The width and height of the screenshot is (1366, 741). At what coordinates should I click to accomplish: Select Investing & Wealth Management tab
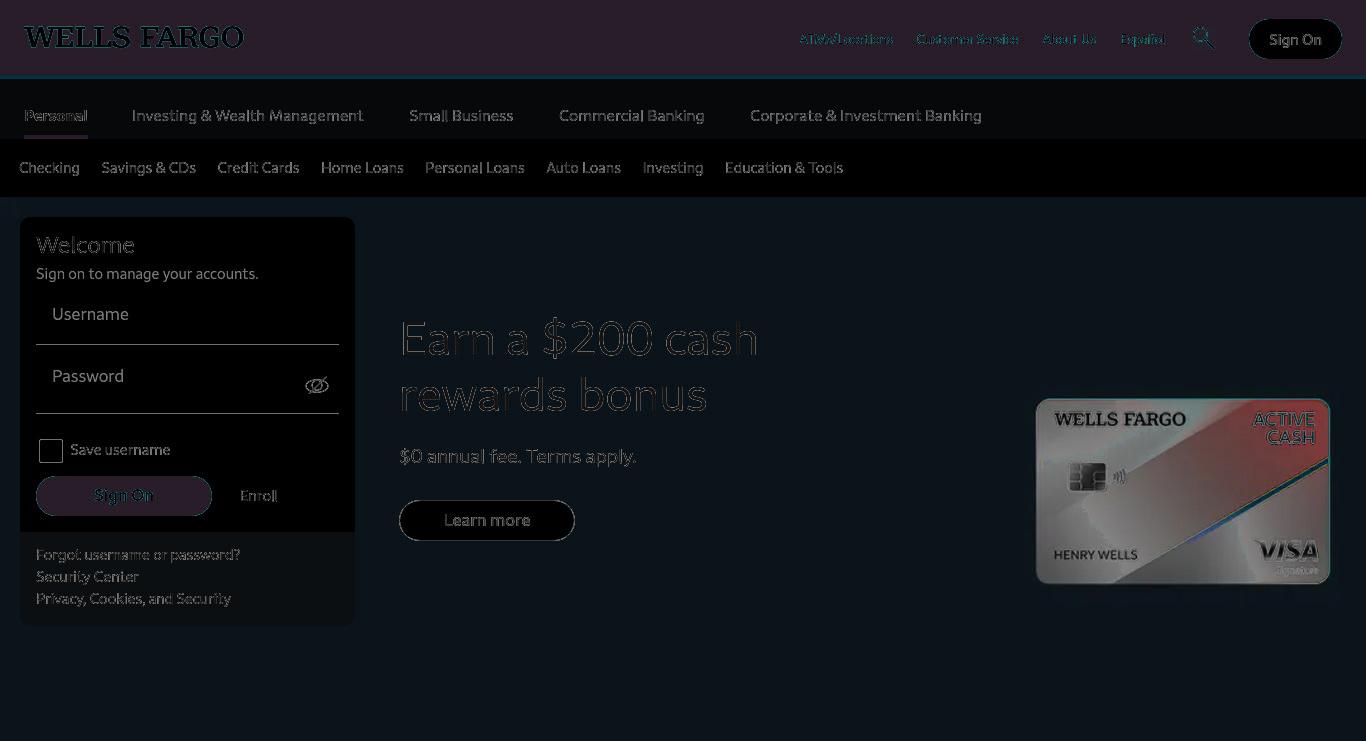(247, 116)
